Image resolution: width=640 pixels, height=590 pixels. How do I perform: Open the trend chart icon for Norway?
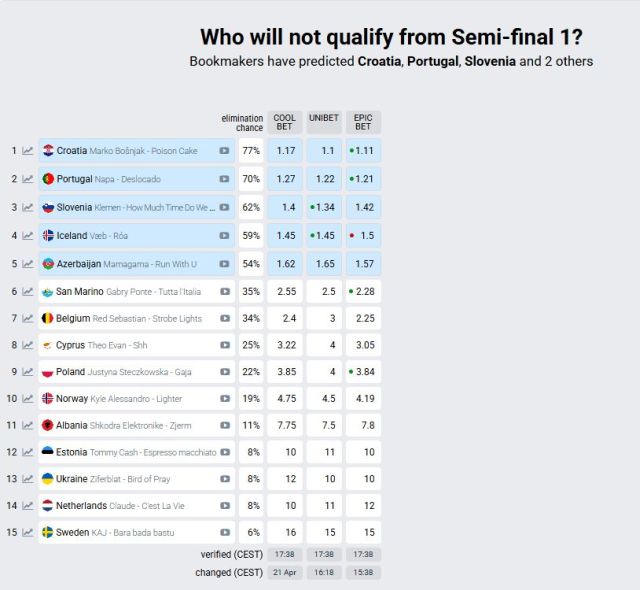pyautogui.click(x=28, y=398)
